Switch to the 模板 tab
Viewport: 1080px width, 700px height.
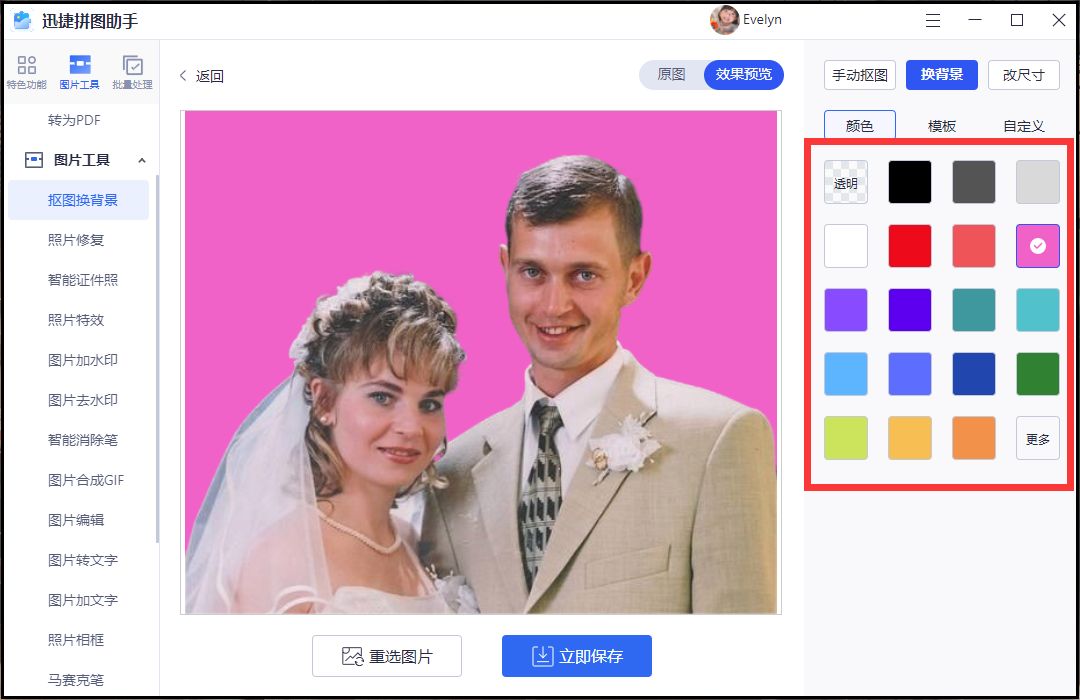point(941,126)
